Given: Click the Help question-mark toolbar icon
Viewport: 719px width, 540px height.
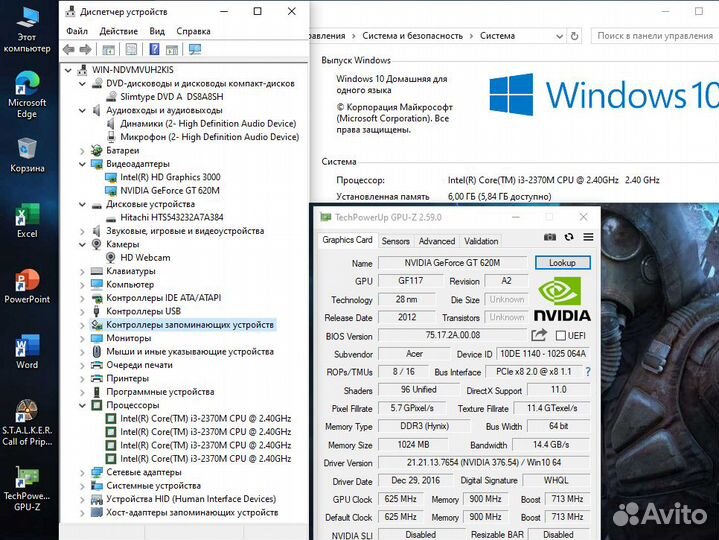Looking at the screenshot, I should coord(155,50).
